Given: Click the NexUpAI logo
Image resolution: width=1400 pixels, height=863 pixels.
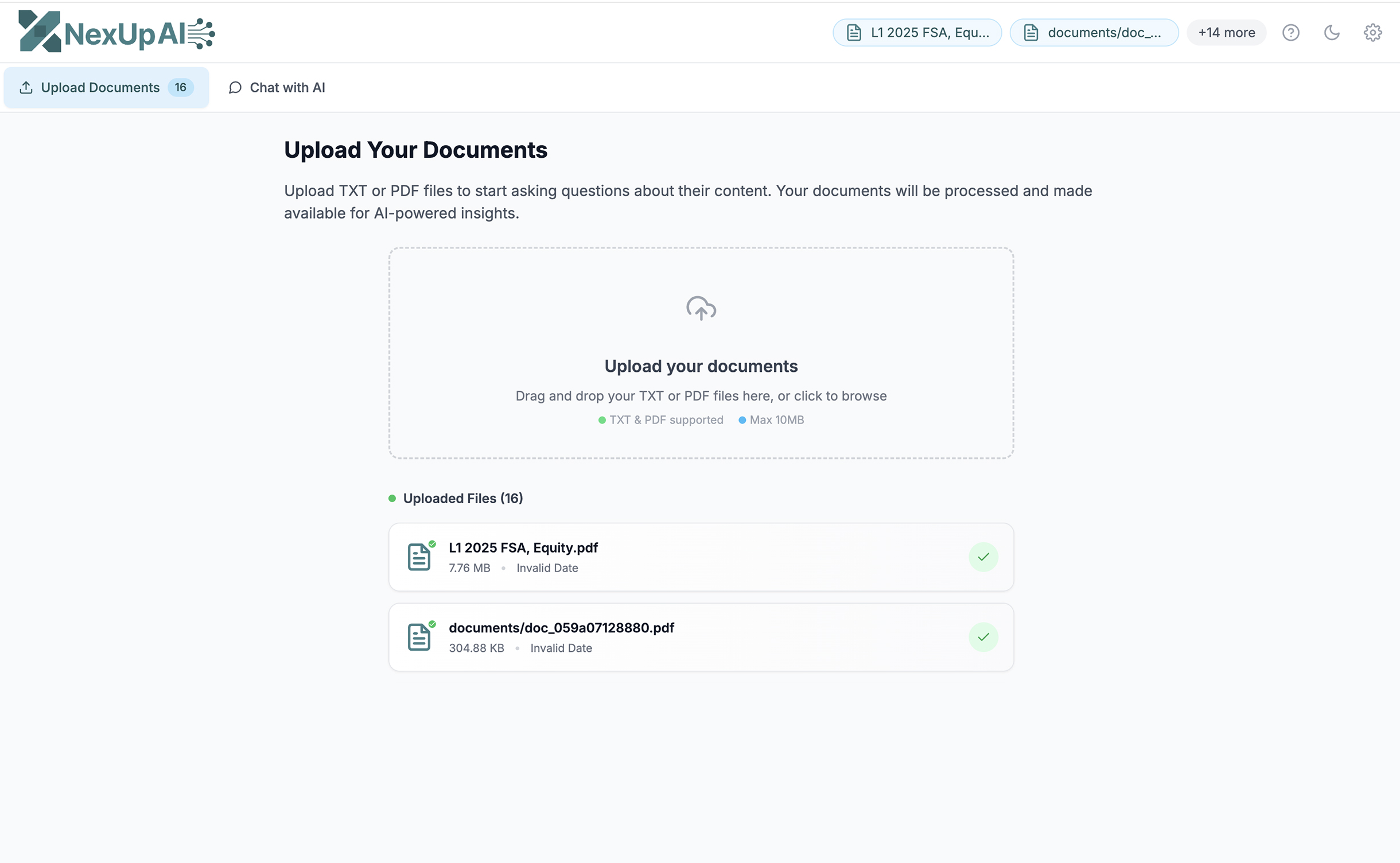Looking at the screenshot, I should click(117, 32).
